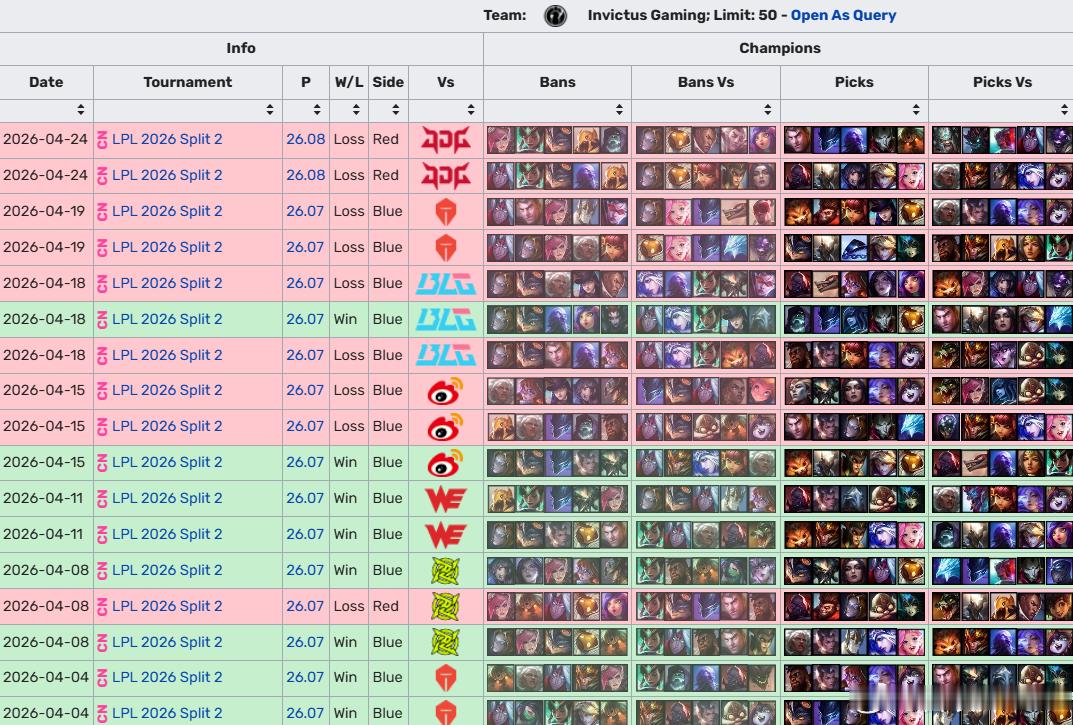Open TES logo in upper 2026-04-04 row
The height and width of the screenshot is (725, 1073).
445,678
